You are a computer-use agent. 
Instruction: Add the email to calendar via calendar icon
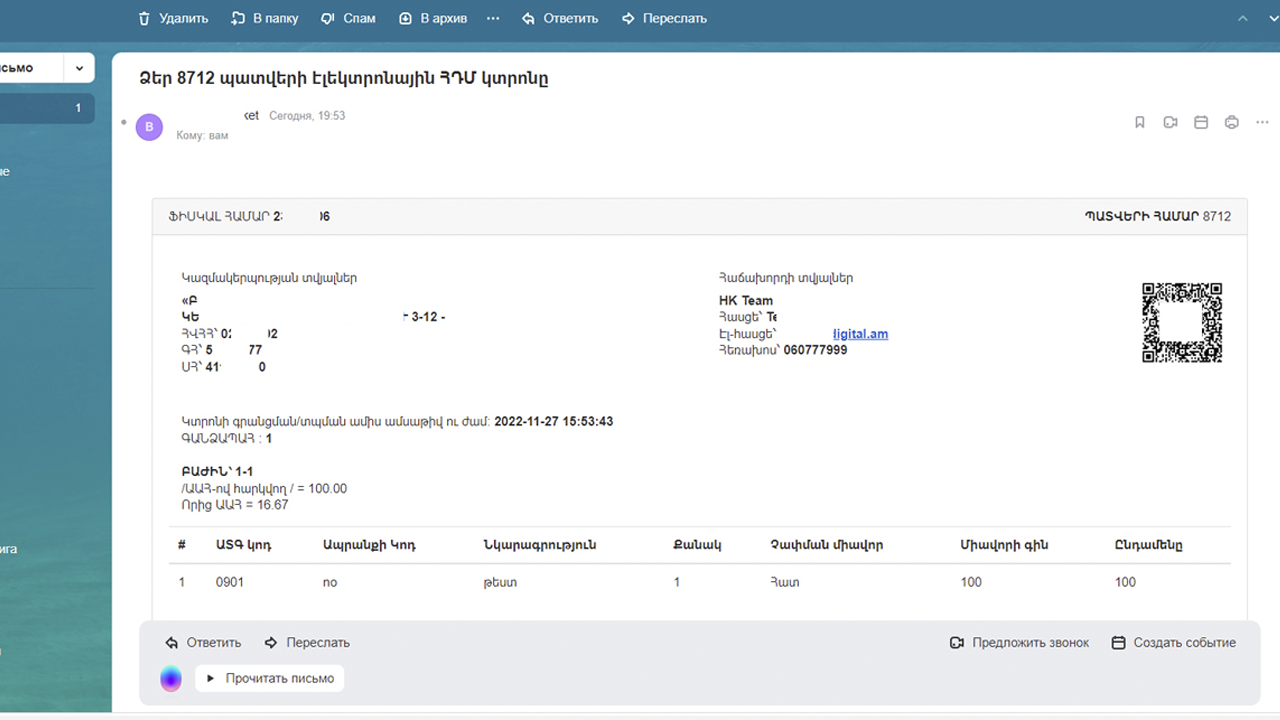pos(1201,121)
